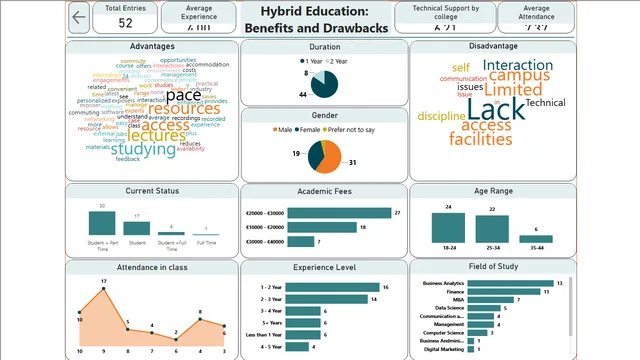Click the attendance low point valued 2
This screenshot has height=360, width=640.
click(x=176, y=340)
